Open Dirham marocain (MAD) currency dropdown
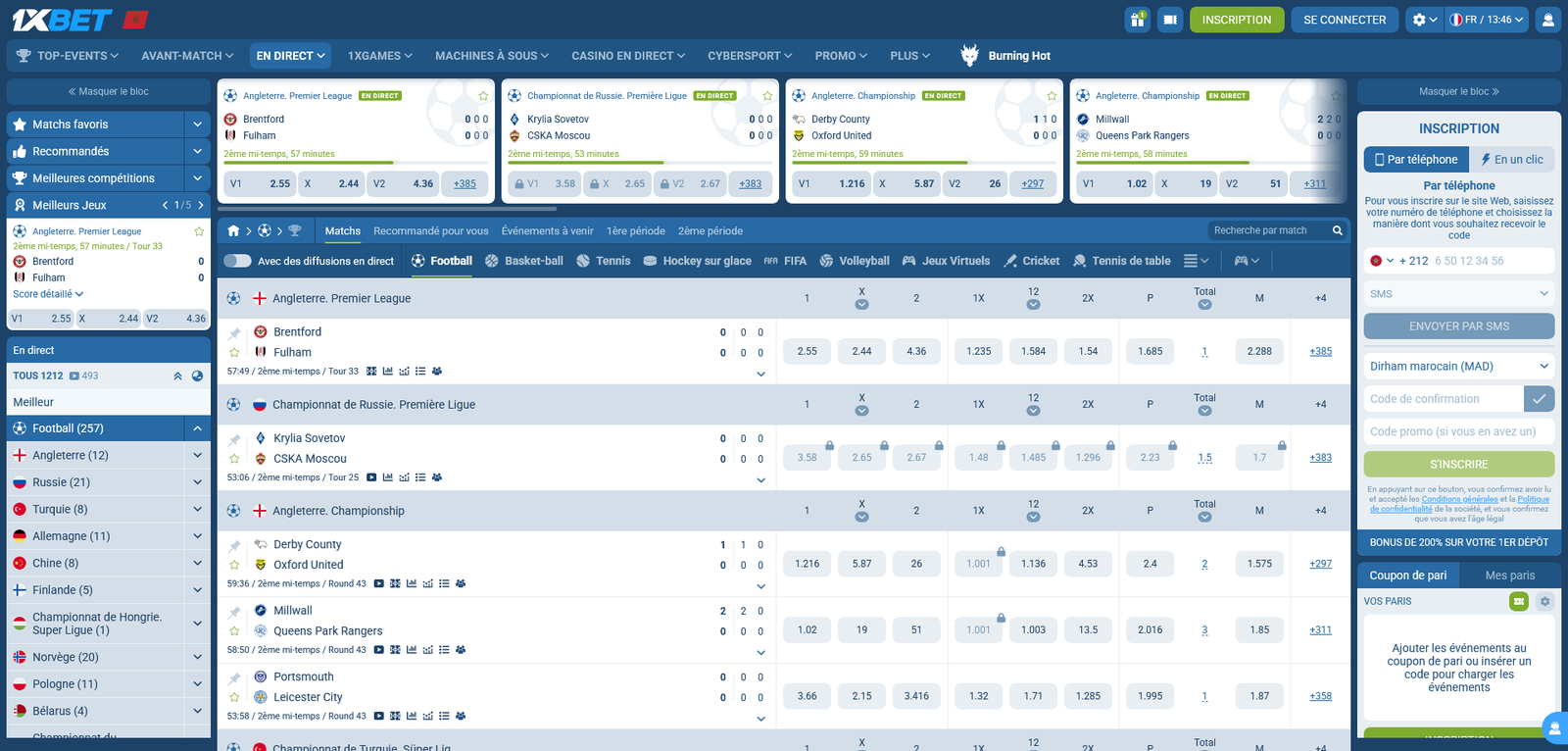The image size is (1568, 751). tap(1459, 366)
